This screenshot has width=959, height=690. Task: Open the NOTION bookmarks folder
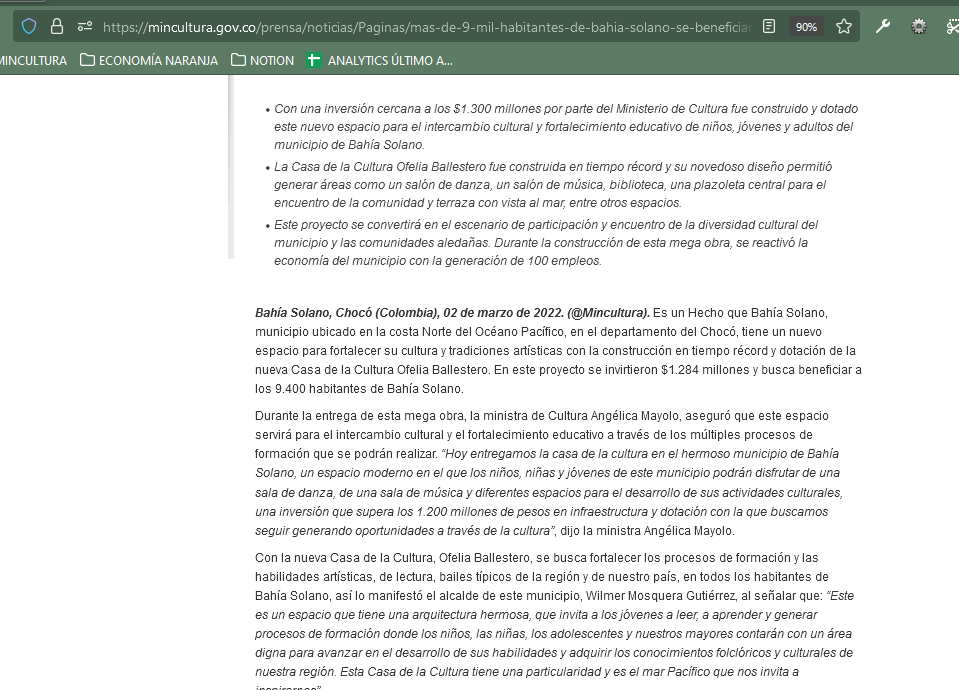pyautogui.click(x=263, y=61)
